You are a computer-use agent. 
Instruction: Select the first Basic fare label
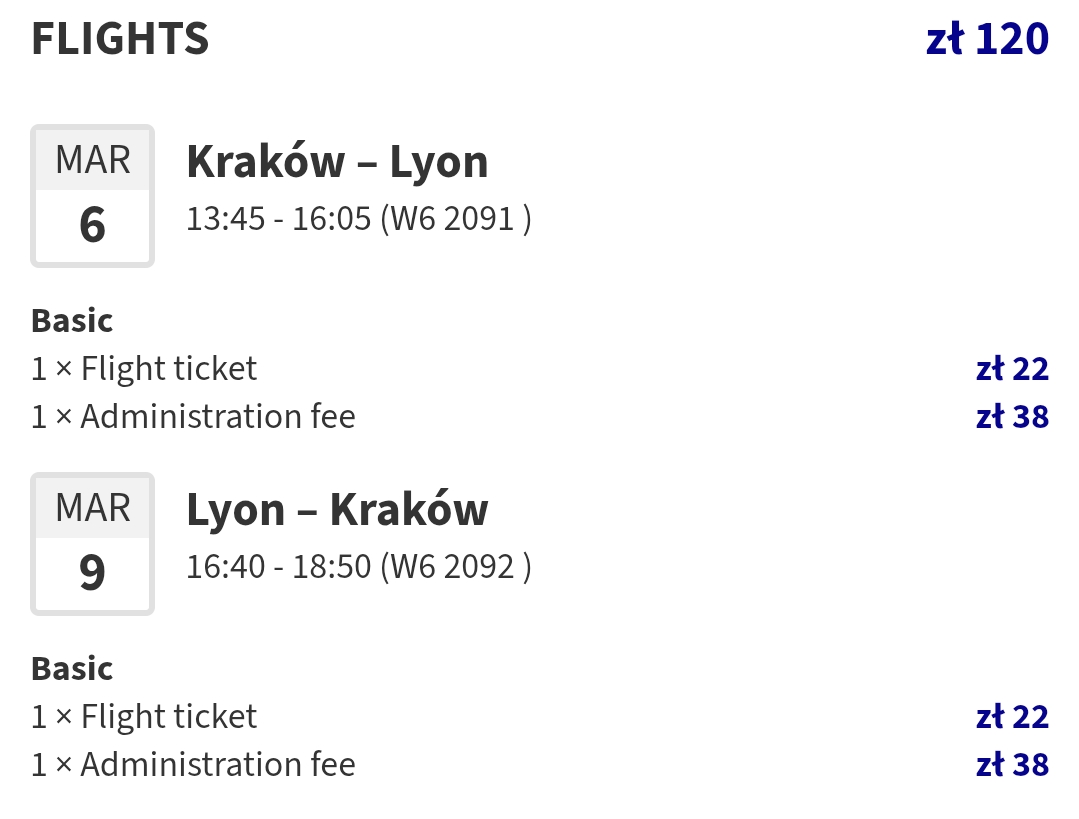pos(72,321)
